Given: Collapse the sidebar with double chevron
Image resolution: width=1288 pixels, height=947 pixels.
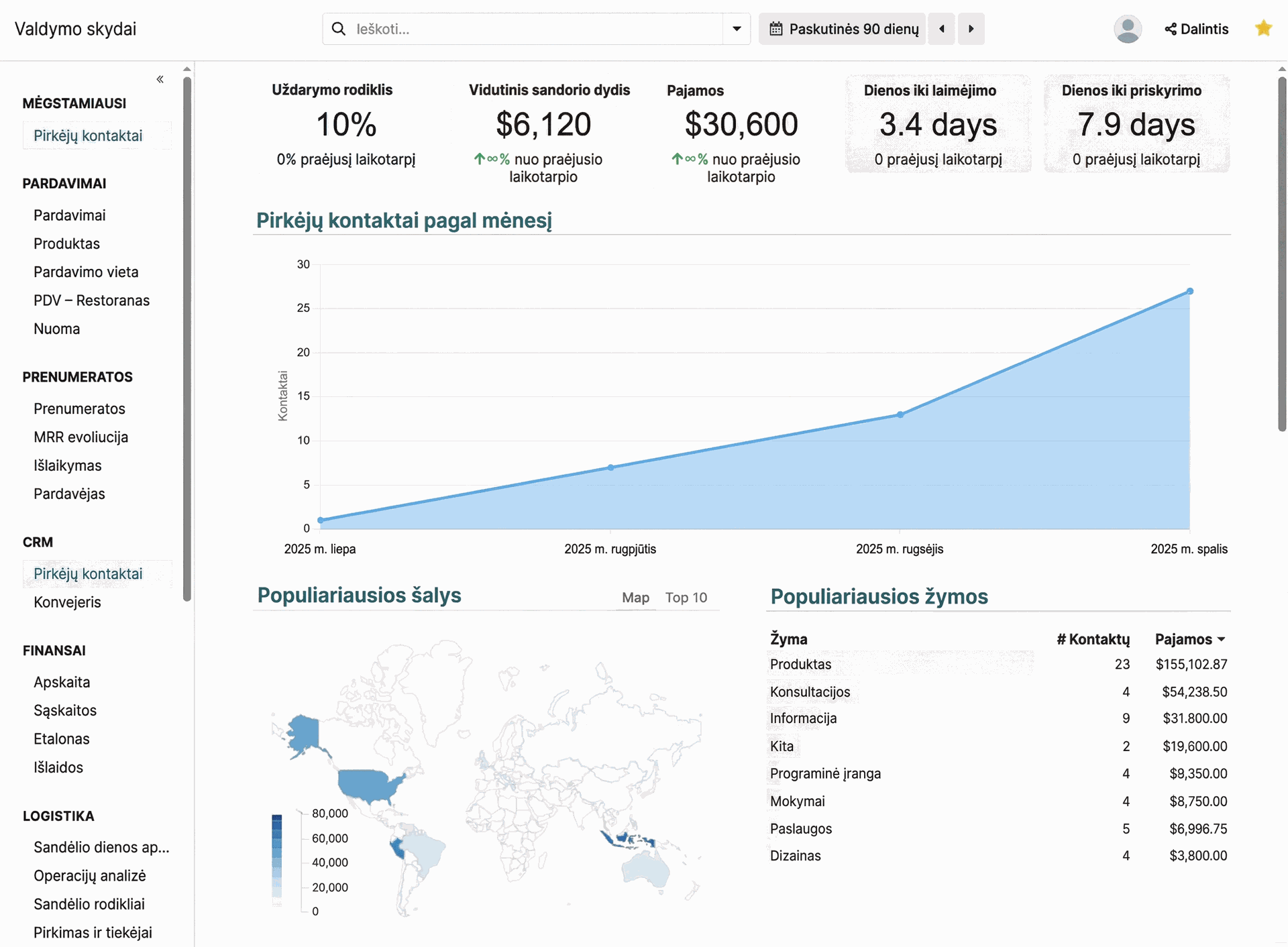Looking at the screenshot, I should pos(160,79).
